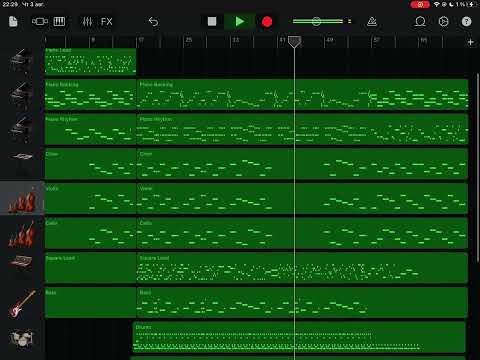The image size is (480, 360).
Task: Click the vertical scrollbar at right edge
Action: 478,167
